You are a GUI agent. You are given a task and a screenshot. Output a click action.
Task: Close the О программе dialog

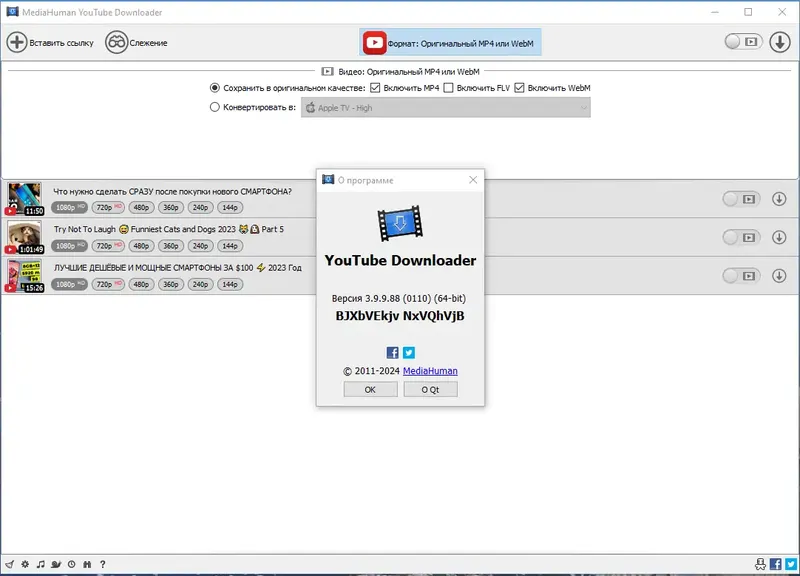473,180
